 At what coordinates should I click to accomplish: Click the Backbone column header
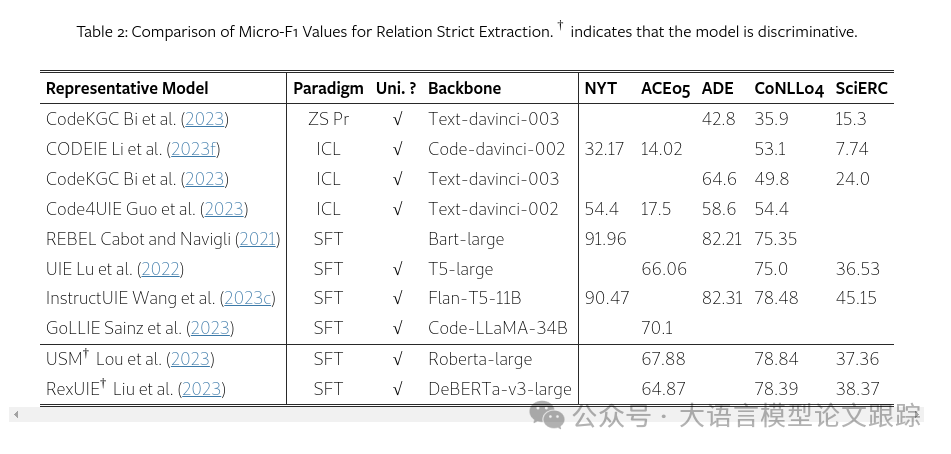(x=464, y=88)
